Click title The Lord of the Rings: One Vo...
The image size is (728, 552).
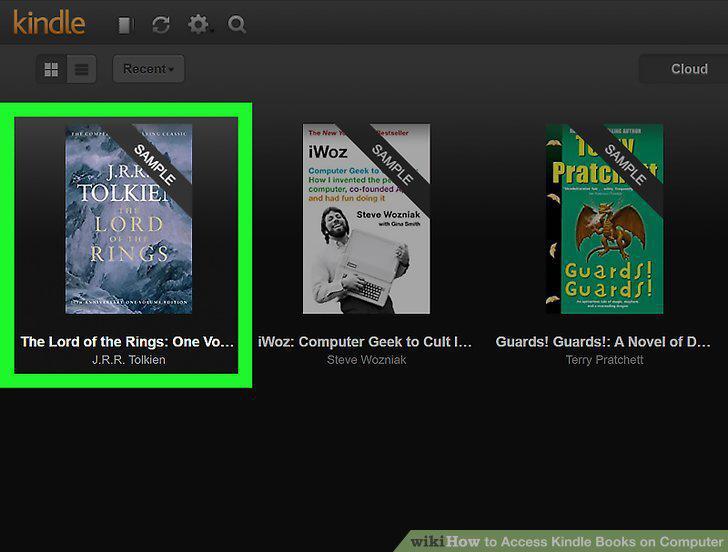tap(127, 342)
